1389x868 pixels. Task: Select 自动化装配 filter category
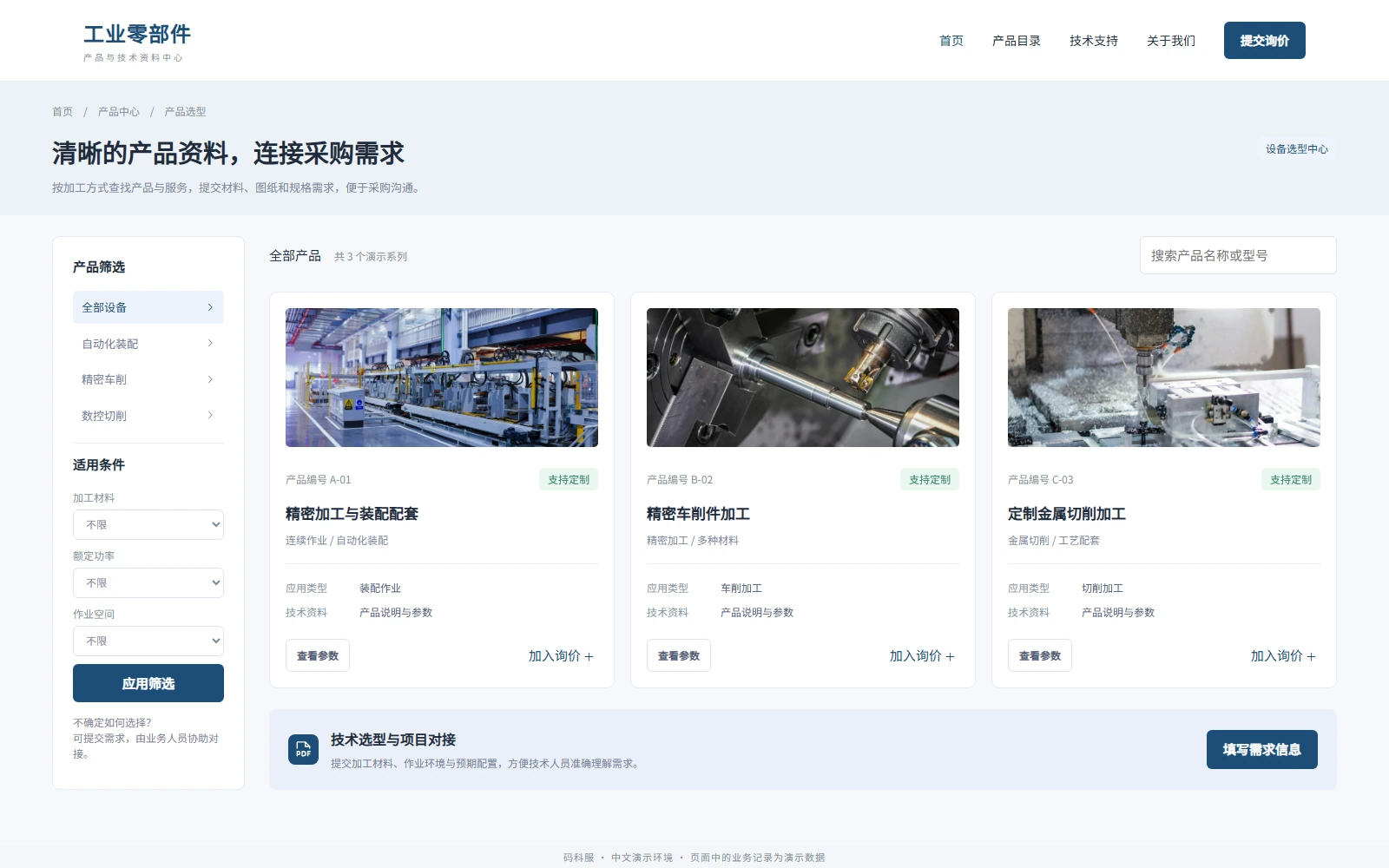148,344
